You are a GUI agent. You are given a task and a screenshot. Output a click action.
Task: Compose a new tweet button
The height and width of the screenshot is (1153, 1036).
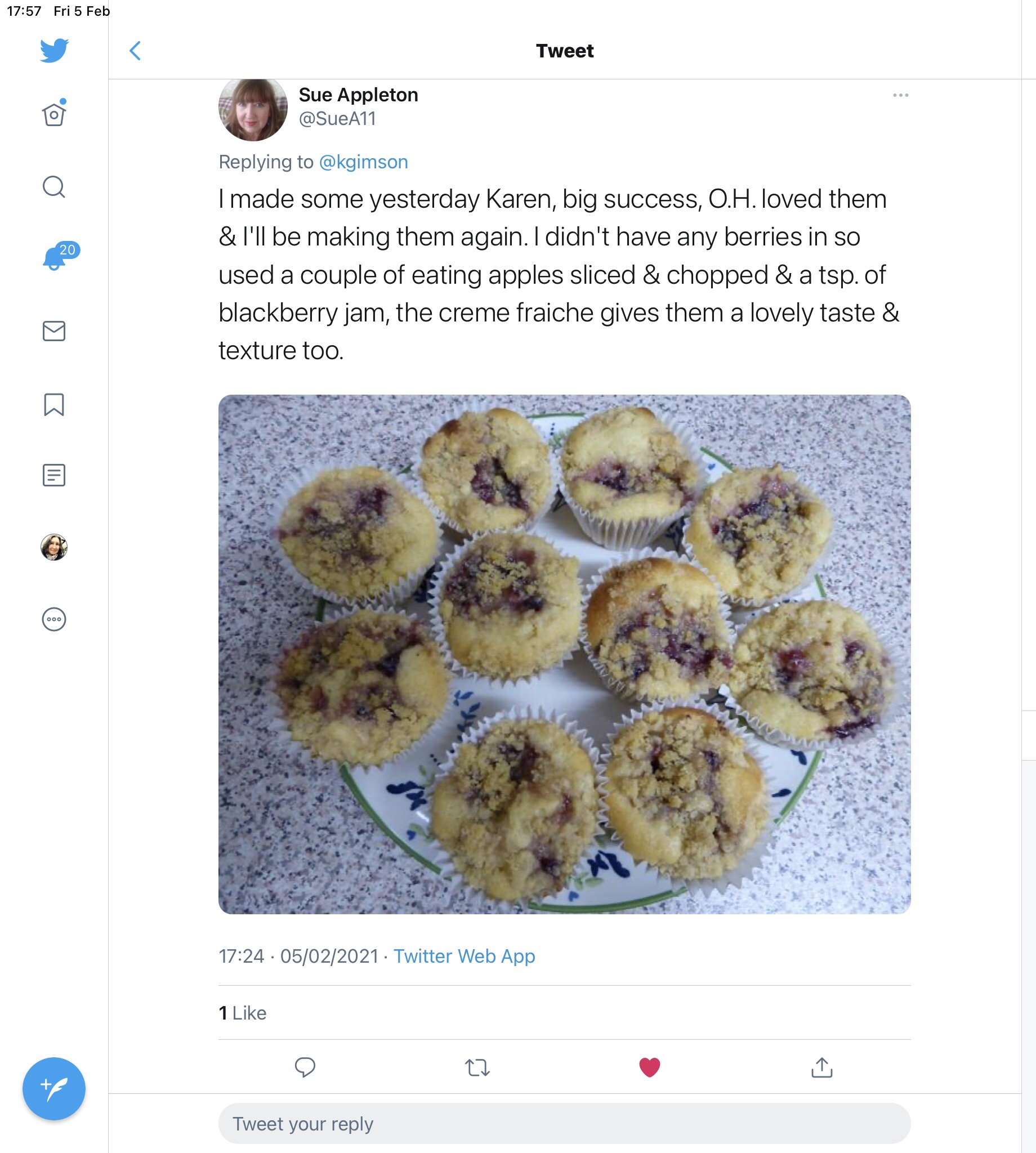pyautogui.click(x=54, y=1088)
